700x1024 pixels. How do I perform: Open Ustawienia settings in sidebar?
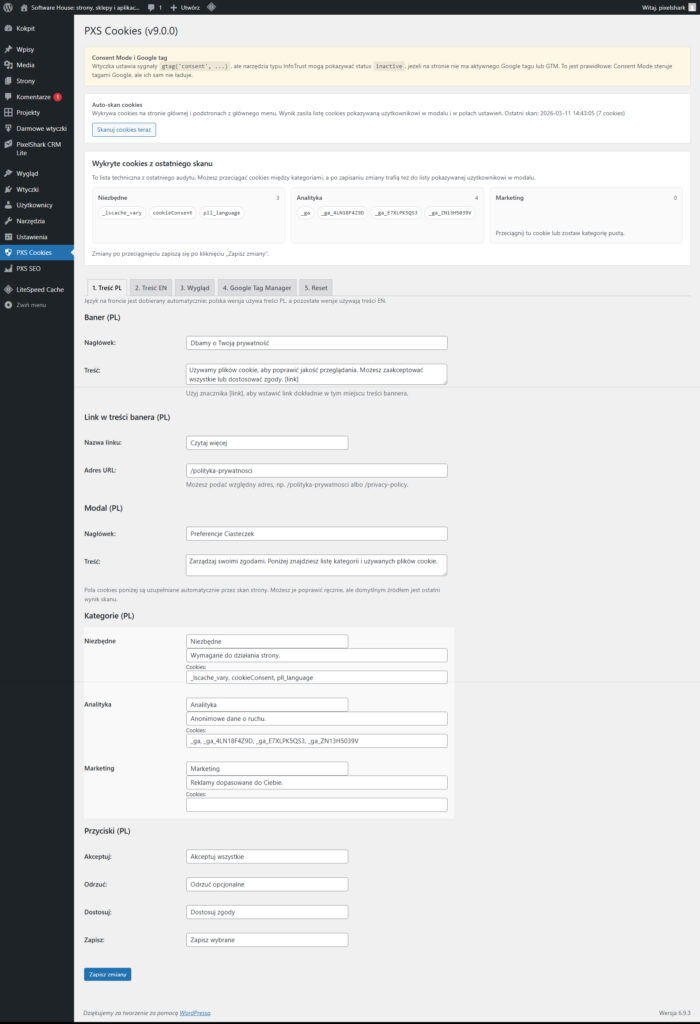(31, 236)
